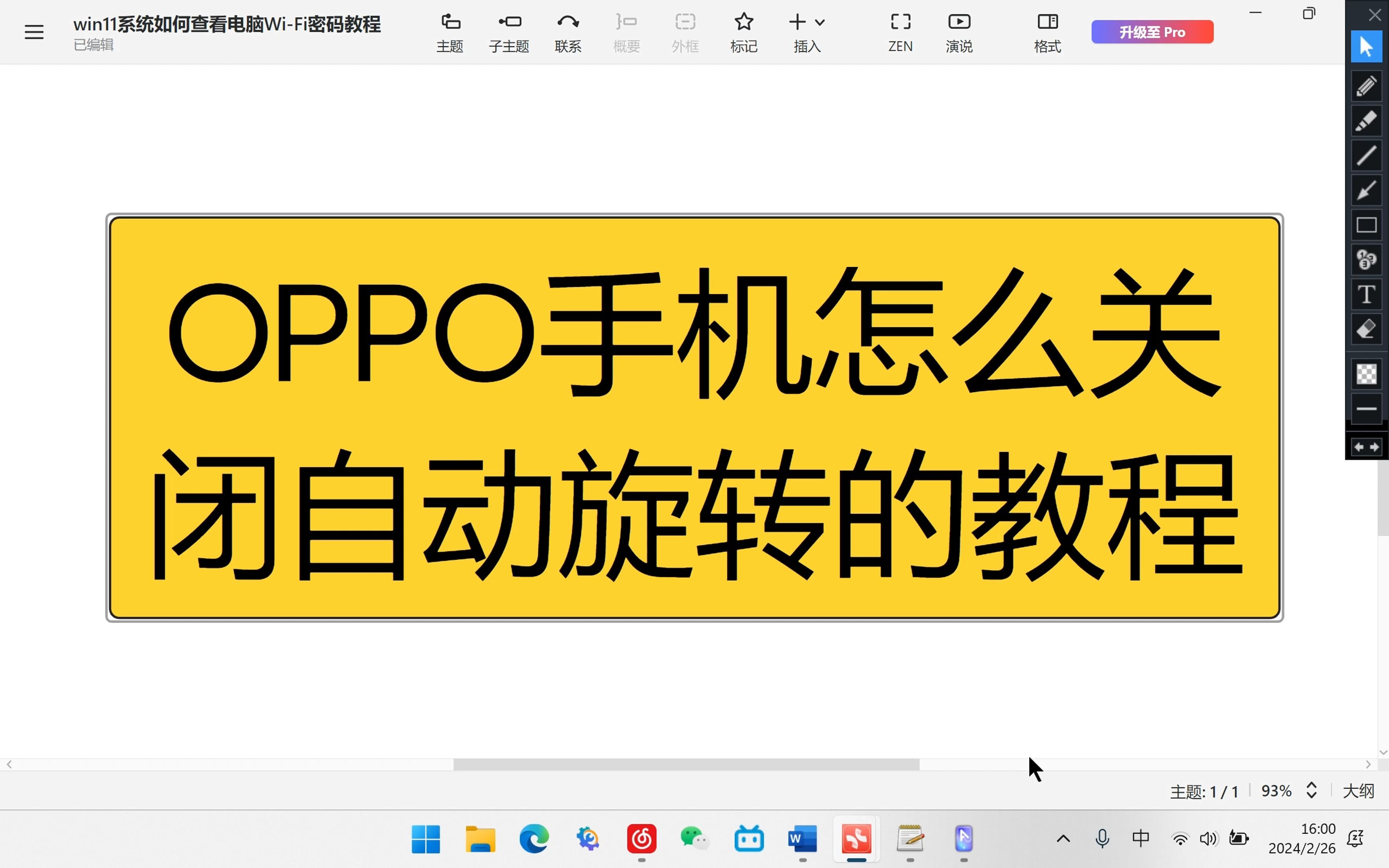This screenshot has width=1389, height=868.
Task: Open the hamburger menu
Action: (34, 32)
